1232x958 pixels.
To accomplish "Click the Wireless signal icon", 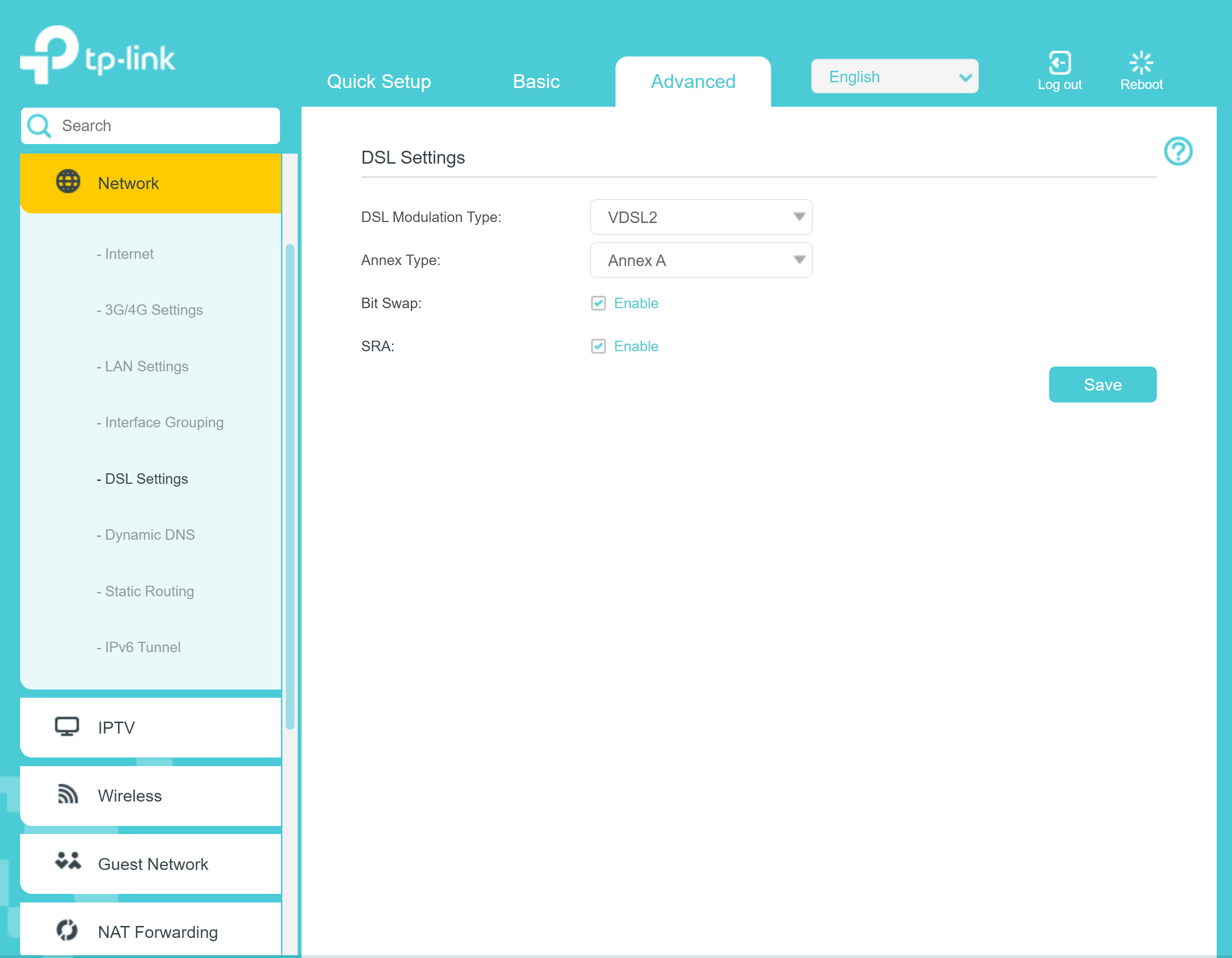I will tap(67, 794).
